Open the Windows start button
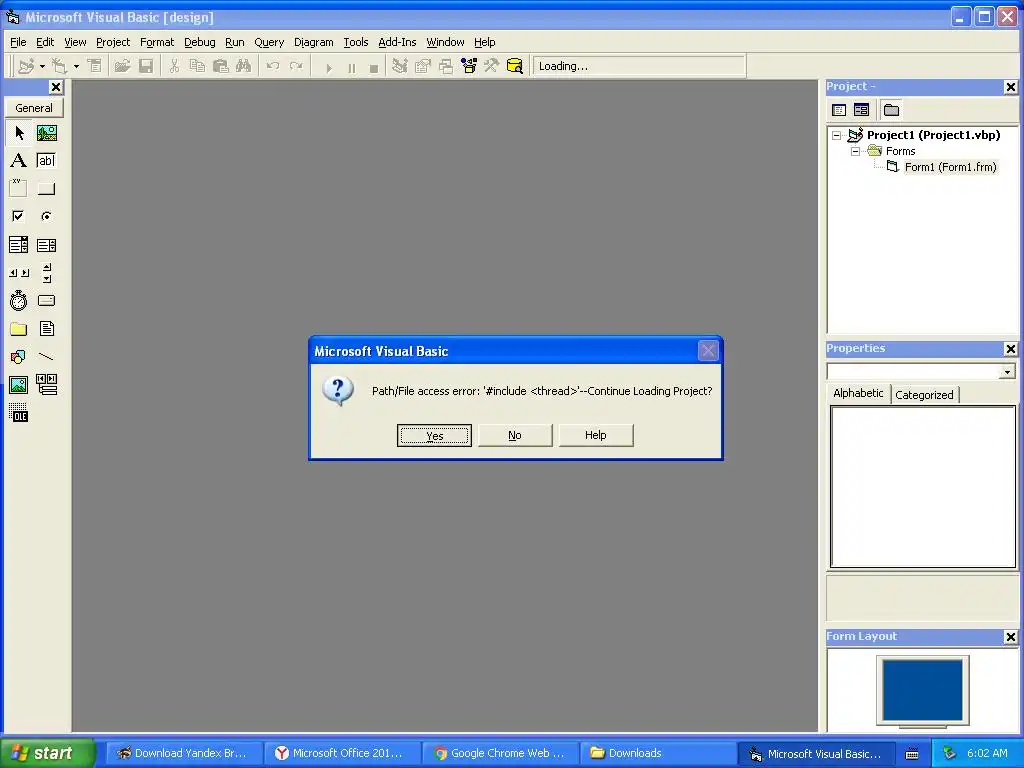Image resolution: width=1024 pixels, height=768 pixels. pos(47,753)
